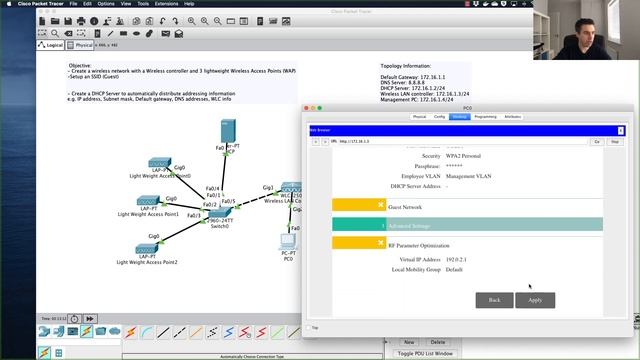The width and height of the screenshot is (640, 360).
Task: Click the Delete PDU button
Action: [x=438, y=342]
